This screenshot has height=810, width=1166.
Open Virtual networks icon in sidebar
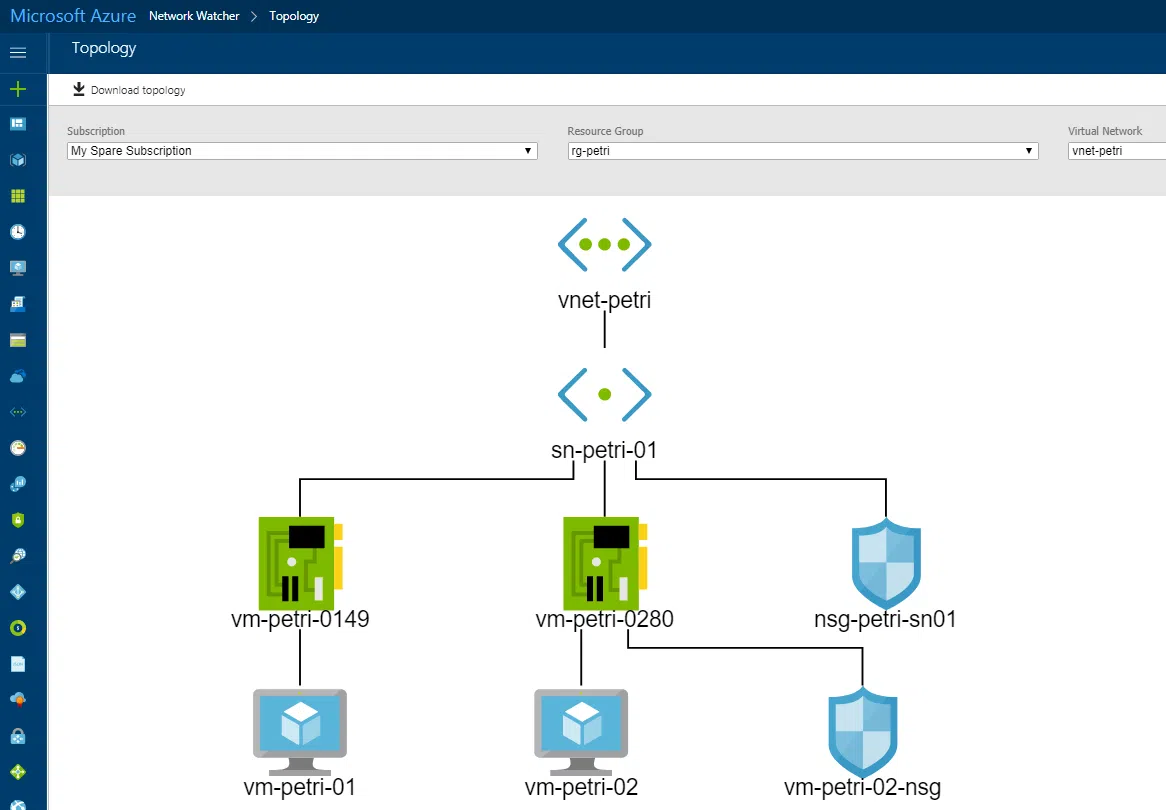18,411
